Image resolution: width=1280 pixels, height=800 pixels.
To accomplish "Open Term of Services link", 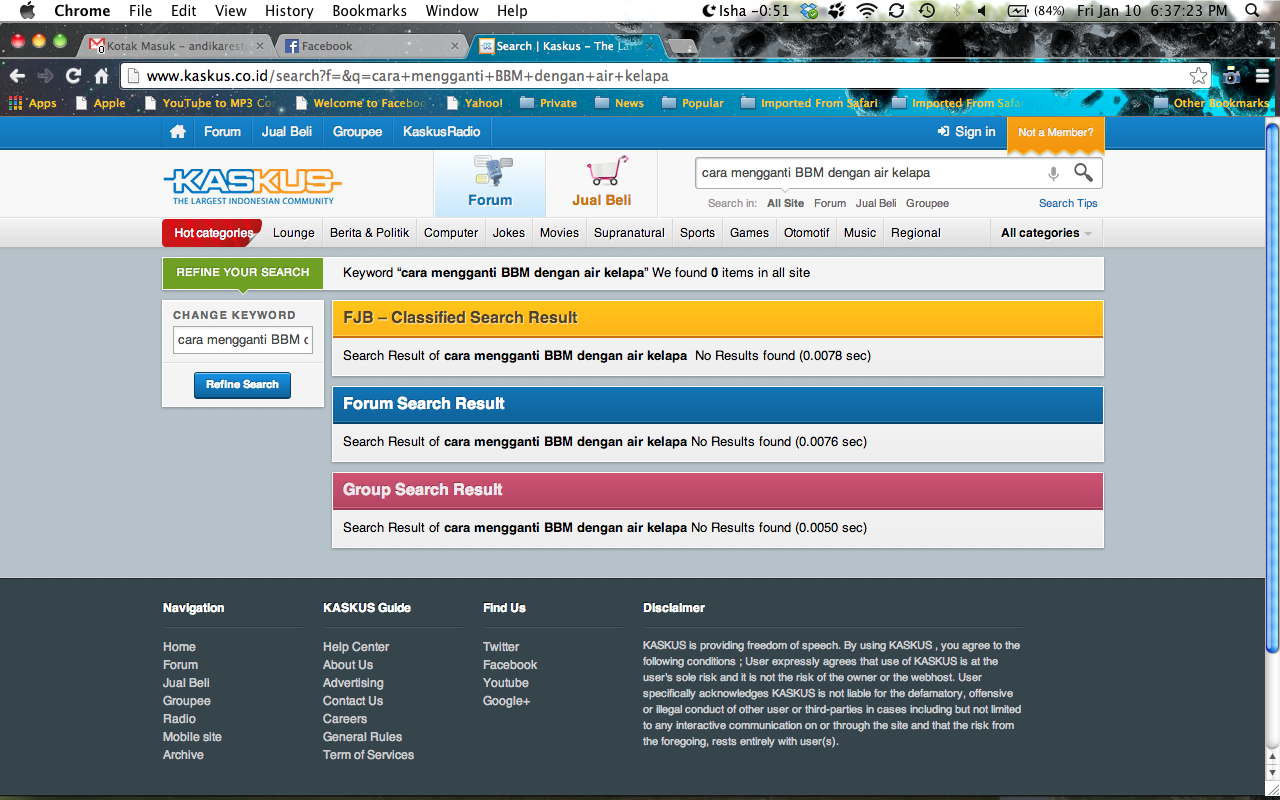I will click(368, 755).
